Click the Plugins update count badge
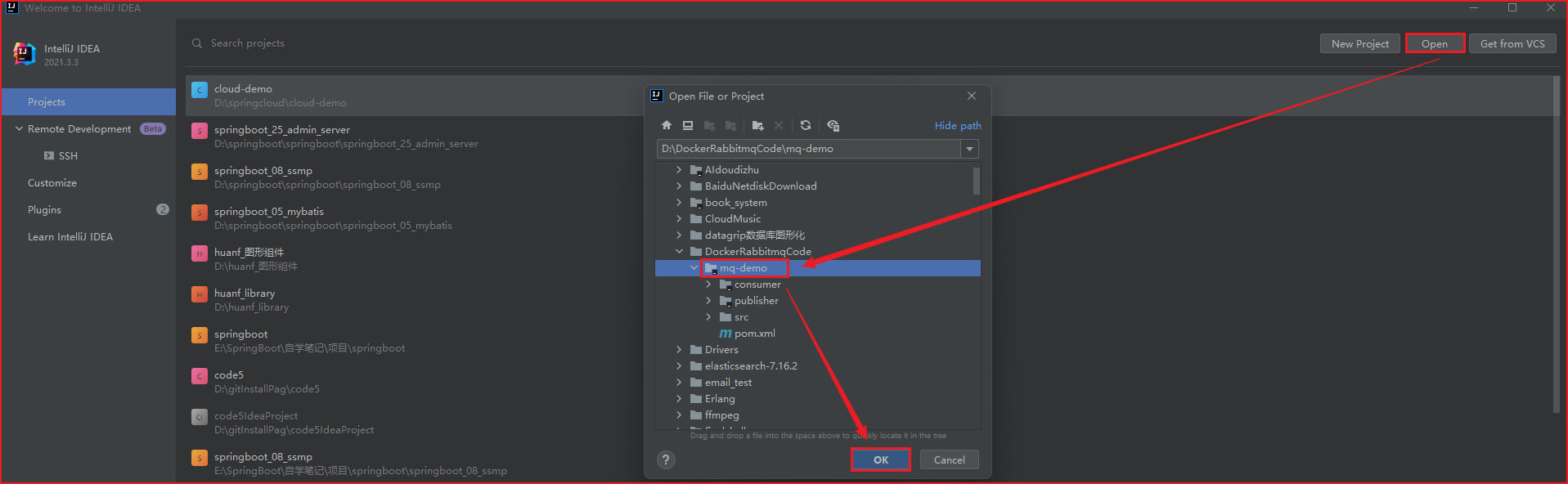Image resolution: width=1568 pixels, height=484 pixels. 162,209
